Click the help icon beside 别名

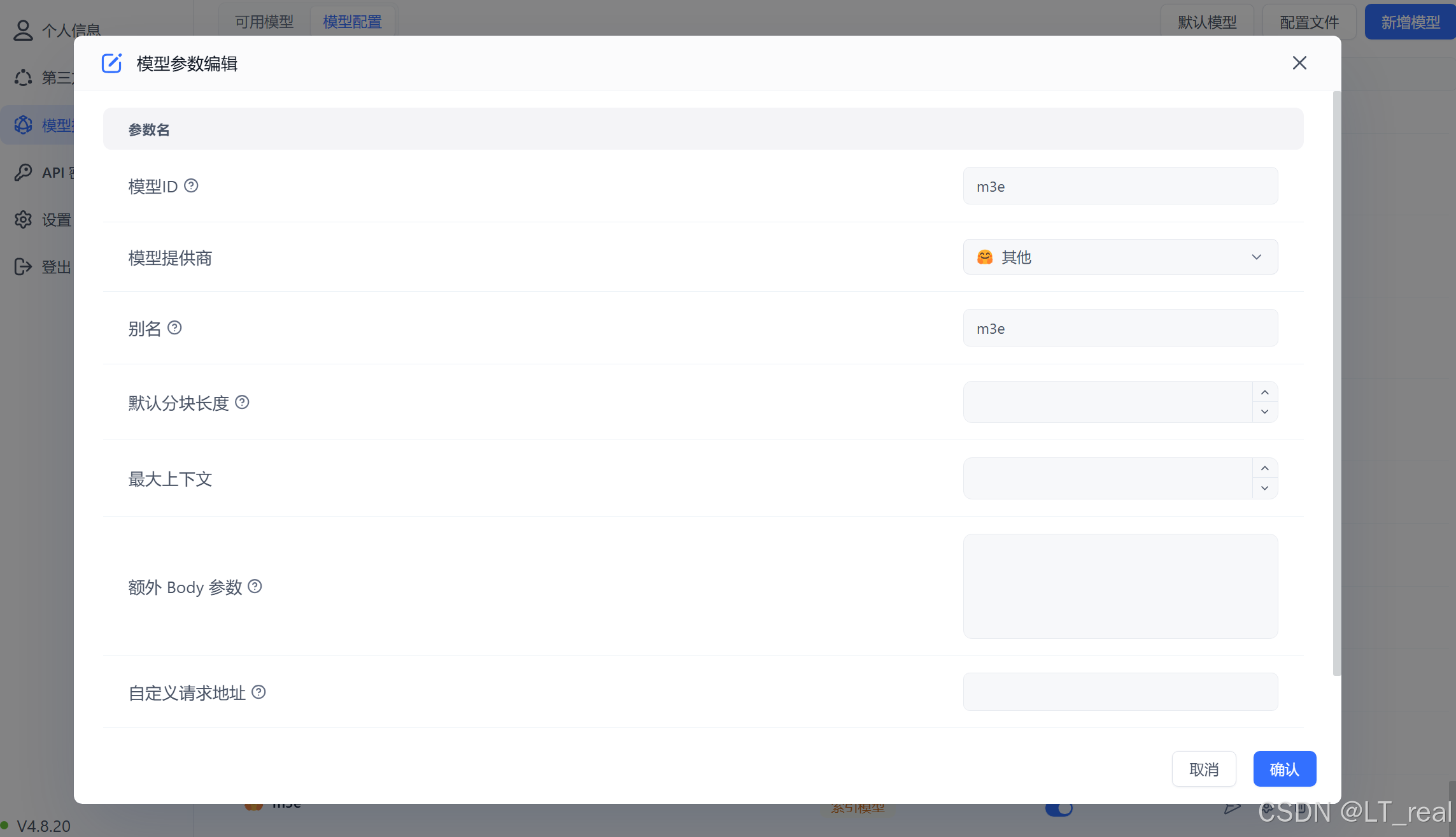[x=174, y=327]
